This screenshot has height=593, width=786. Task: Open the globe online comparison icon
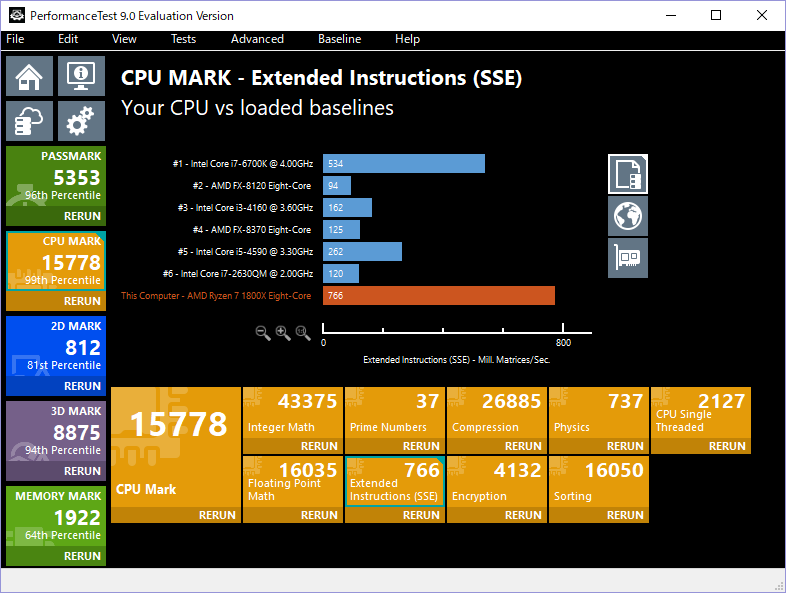[x=628, y=216]
